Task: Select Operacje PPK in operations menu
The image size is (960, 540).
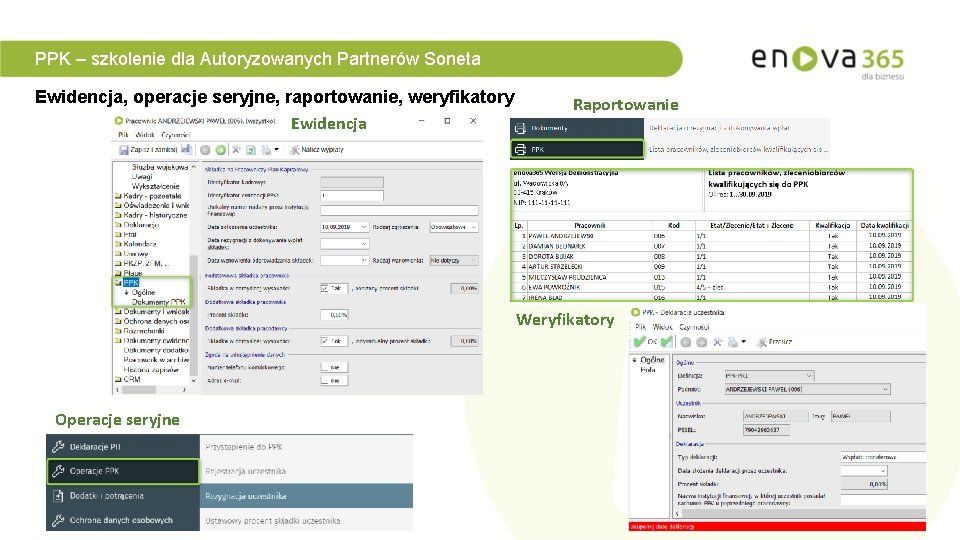Action: point(123,471)
